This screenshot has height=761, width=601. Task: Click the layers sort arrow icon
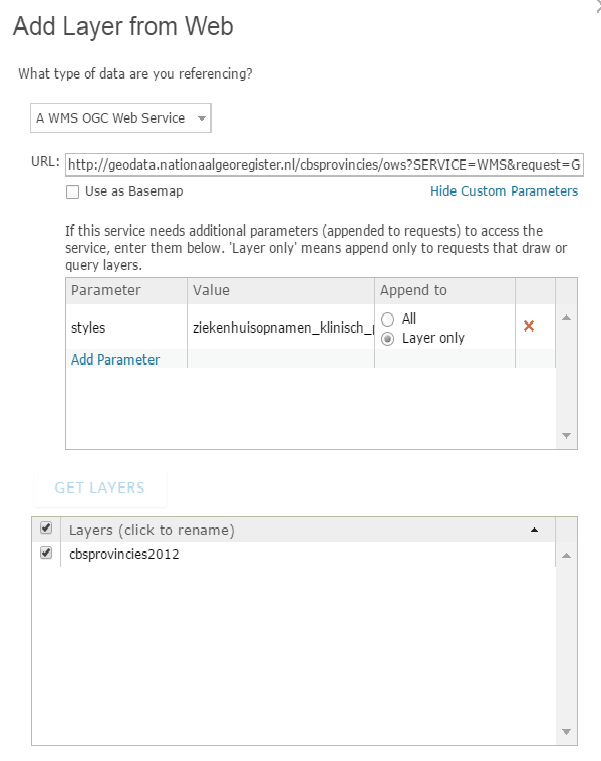533,529
